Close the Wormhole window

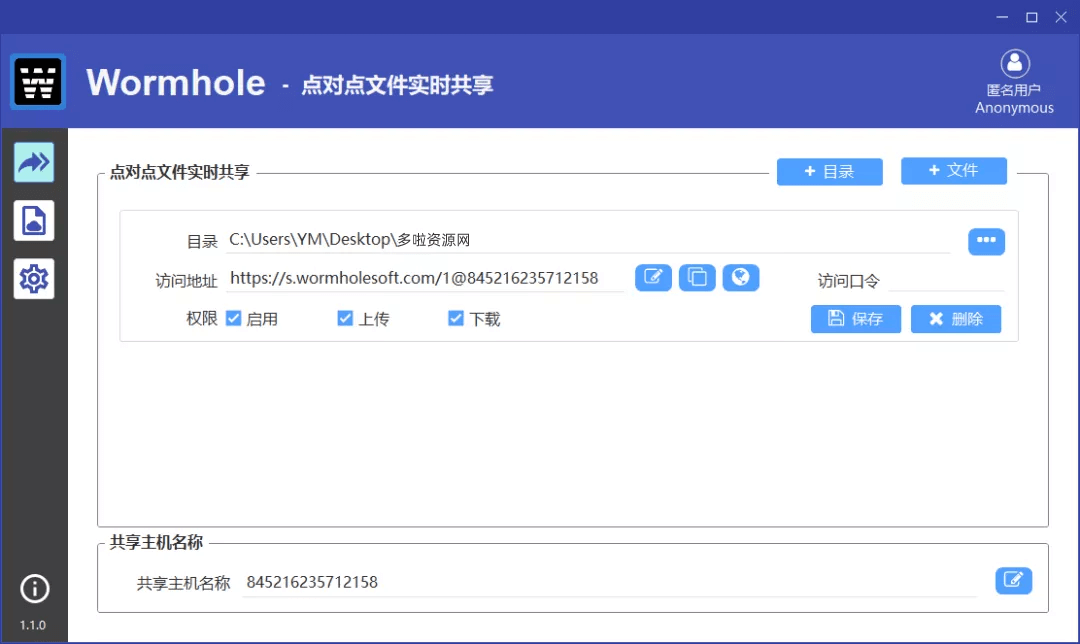pyautogui.click(x=1061, y=17)
